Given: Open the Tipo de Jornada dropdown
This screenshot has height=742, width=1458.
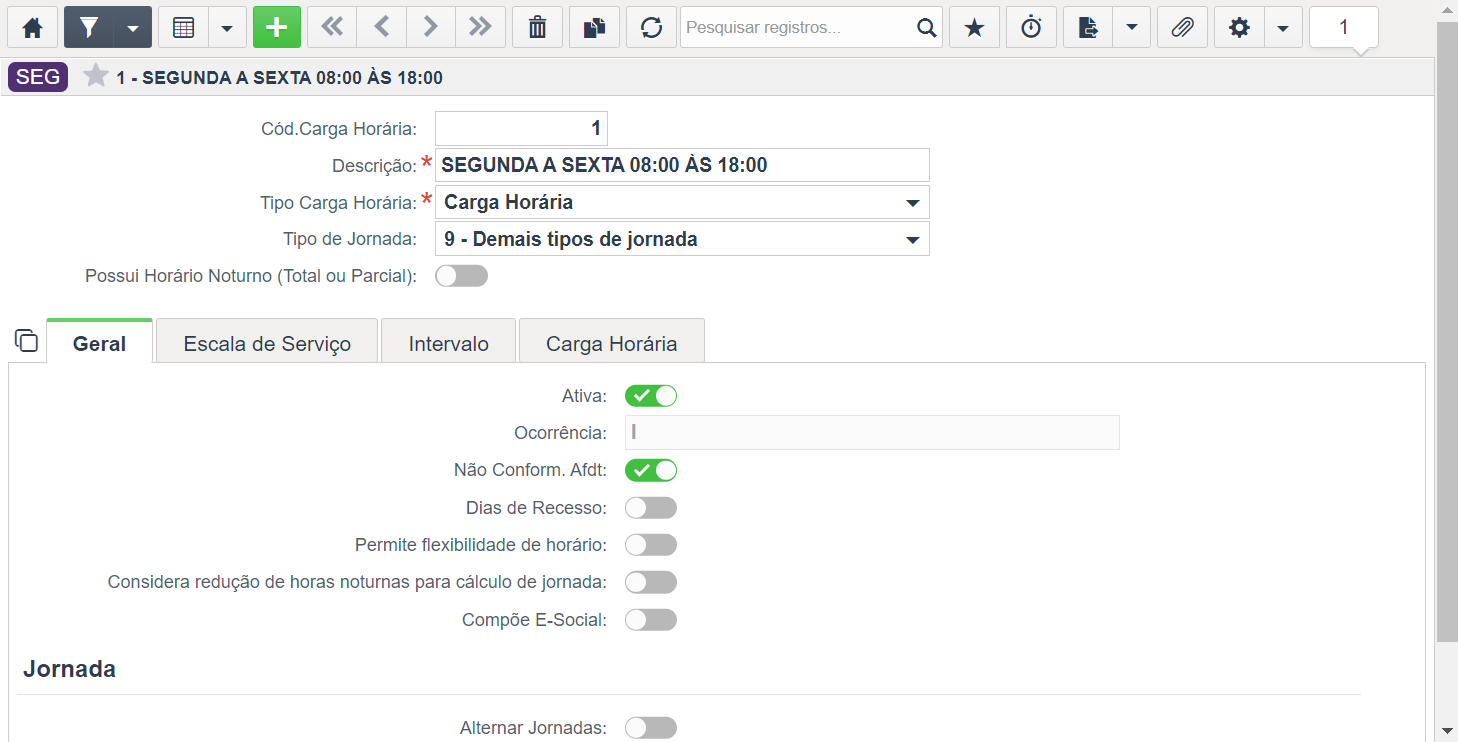Looking at the screenshot, I should pos(682,239).
